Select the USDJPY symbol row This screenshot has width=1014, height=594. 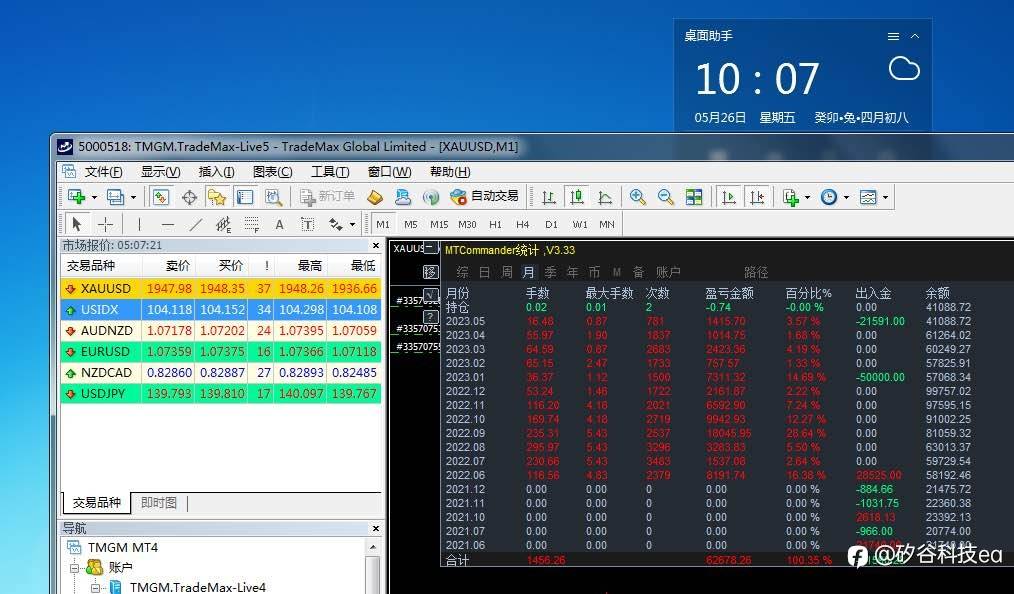click(221, 393)
